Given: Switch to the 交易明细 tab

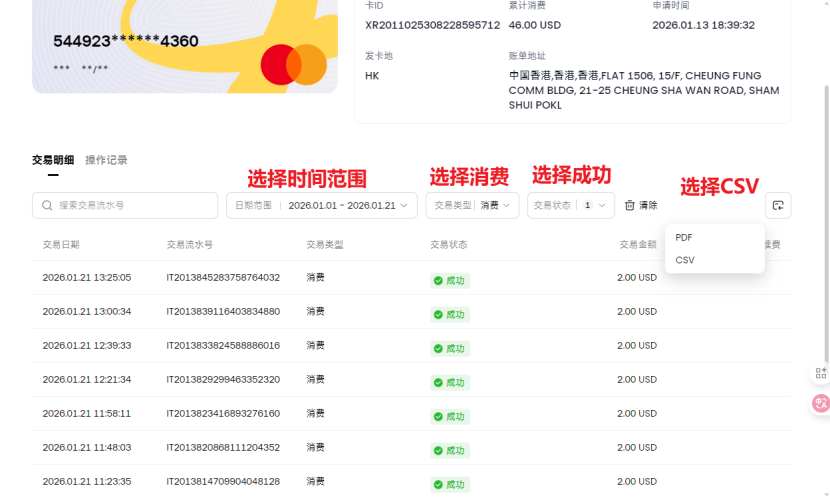Looking at the screenshot, I should (53, 160).
